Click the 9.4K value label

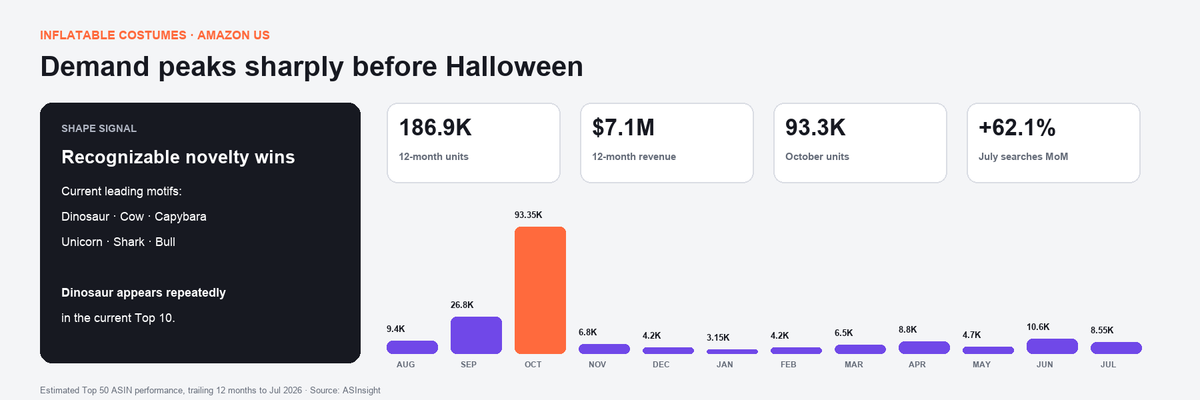click(396, 329)
